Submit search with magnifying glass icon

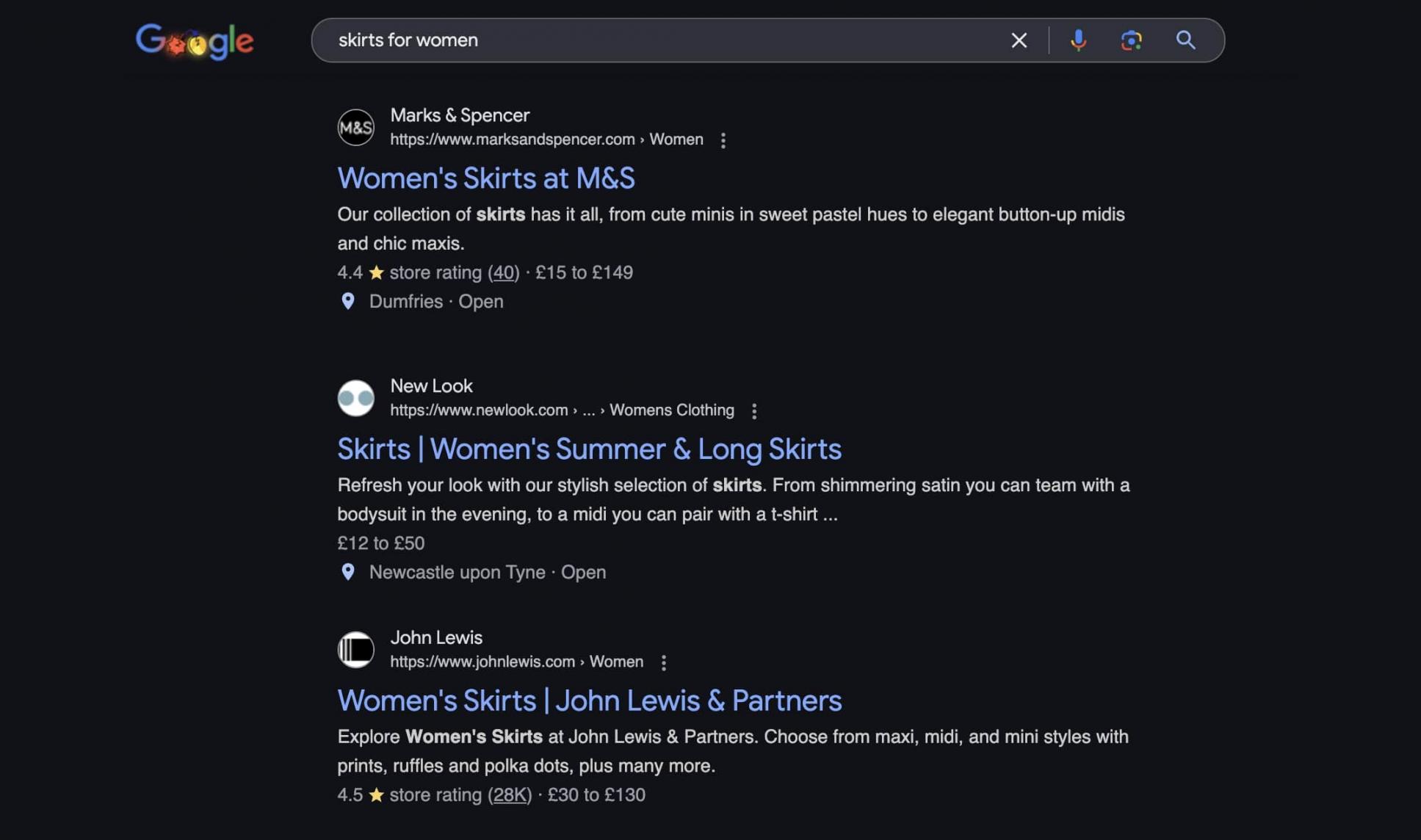[1185, 40]
